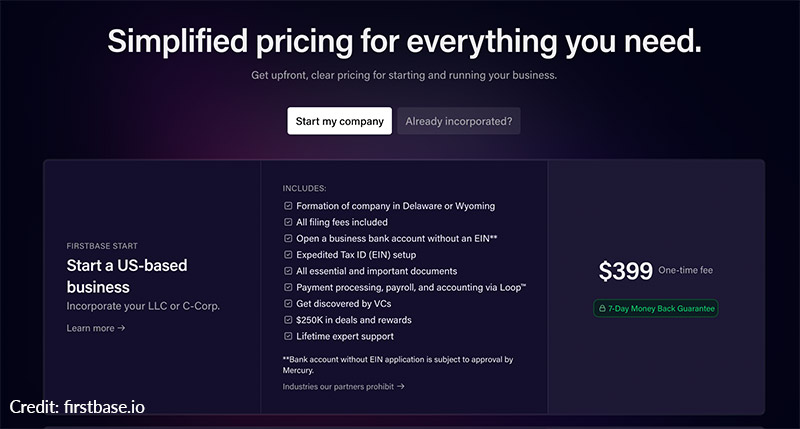The width and height of the screenshot is (800, 429).
Task: Click the FIRSTBASE START plan label
Action: point(102,245)
